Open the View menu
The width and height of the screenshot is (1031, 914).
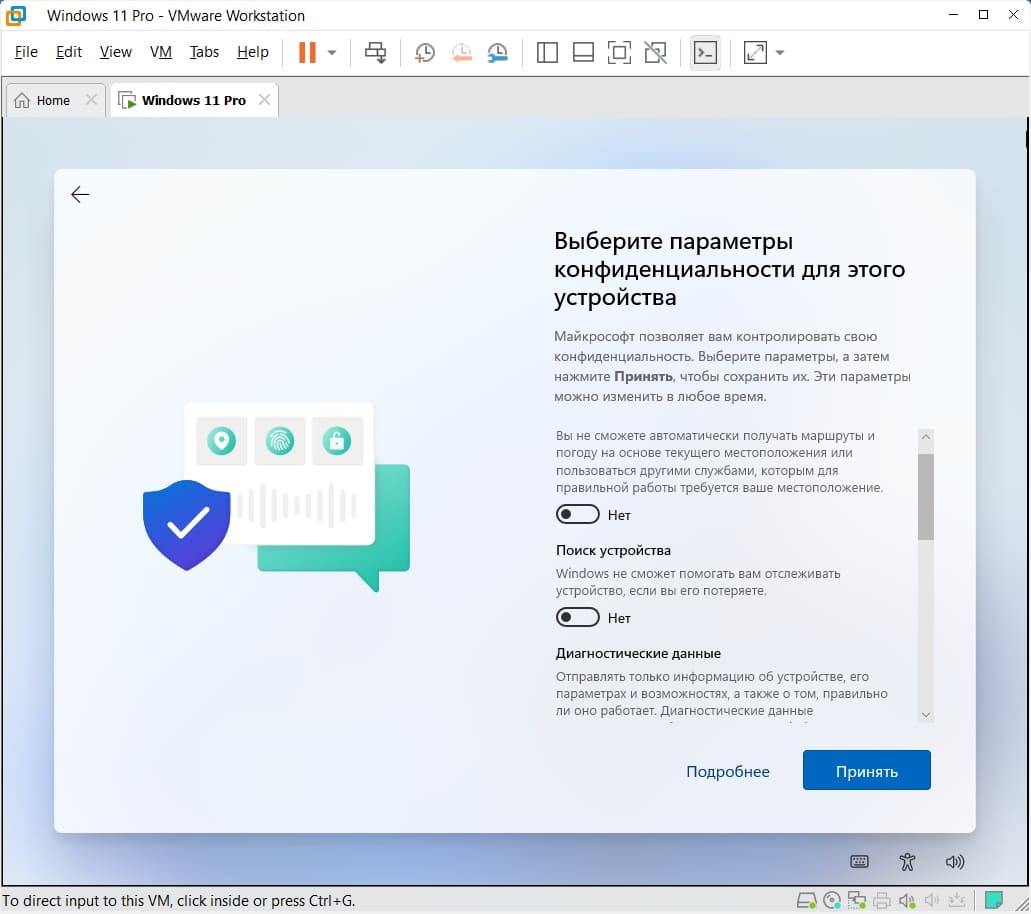pyautogui.click(x=116, y=52)
